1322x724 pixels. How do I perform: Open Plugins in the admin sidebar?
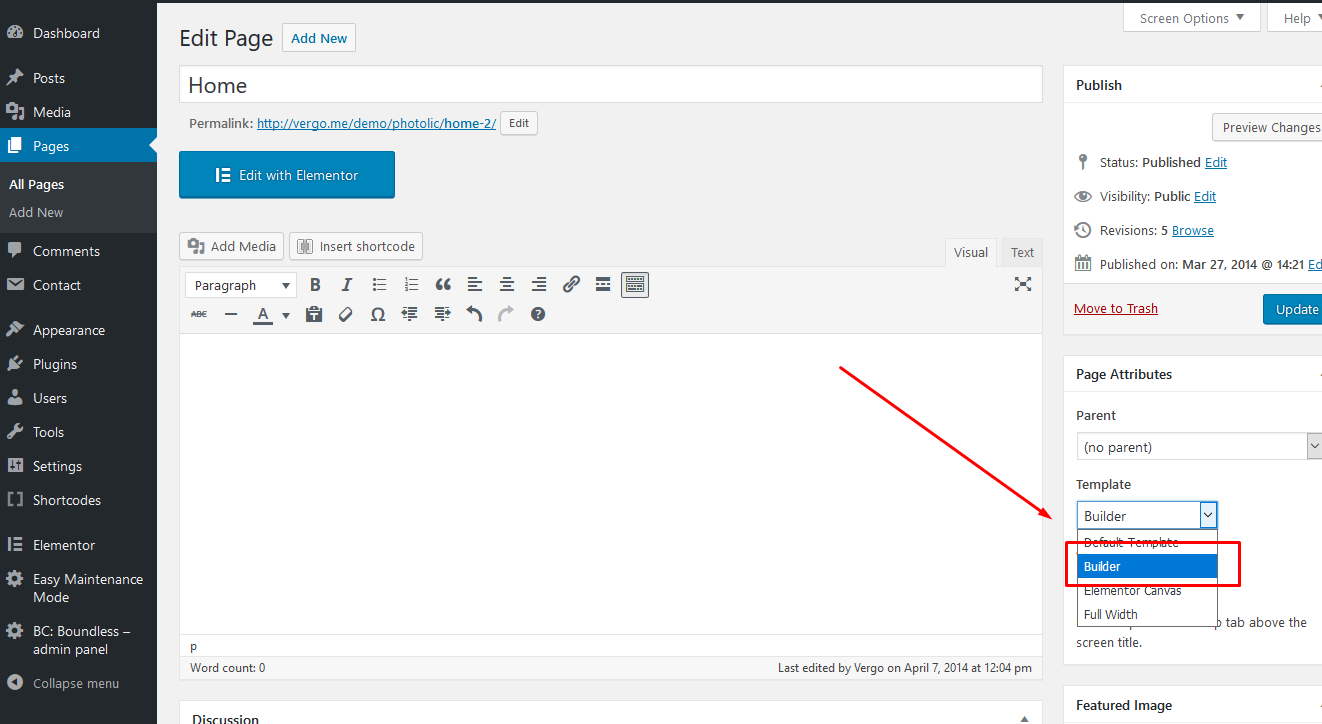[x=55, y=364]
